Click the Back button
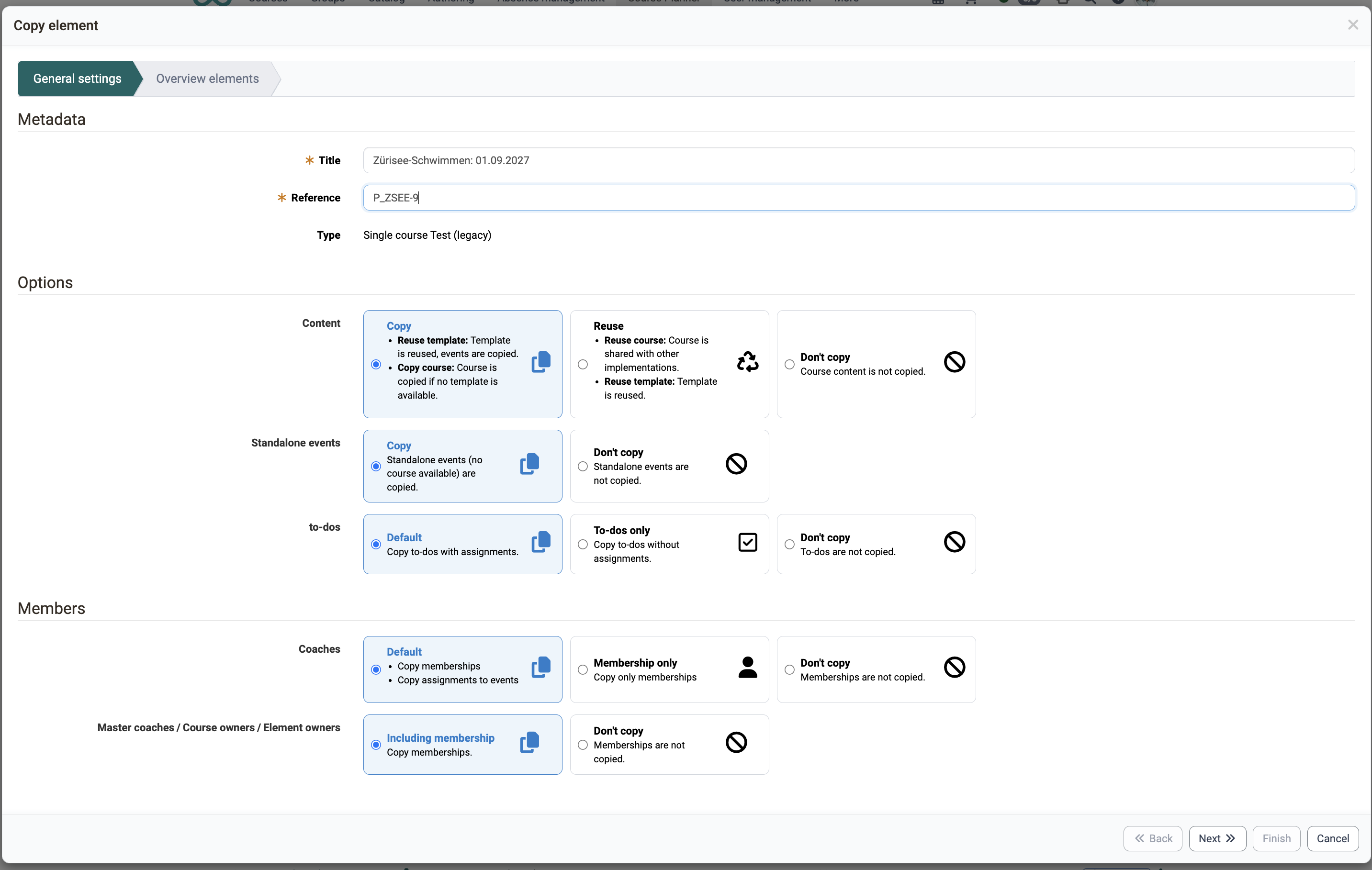The image size is (1372, 870). 1153,839
